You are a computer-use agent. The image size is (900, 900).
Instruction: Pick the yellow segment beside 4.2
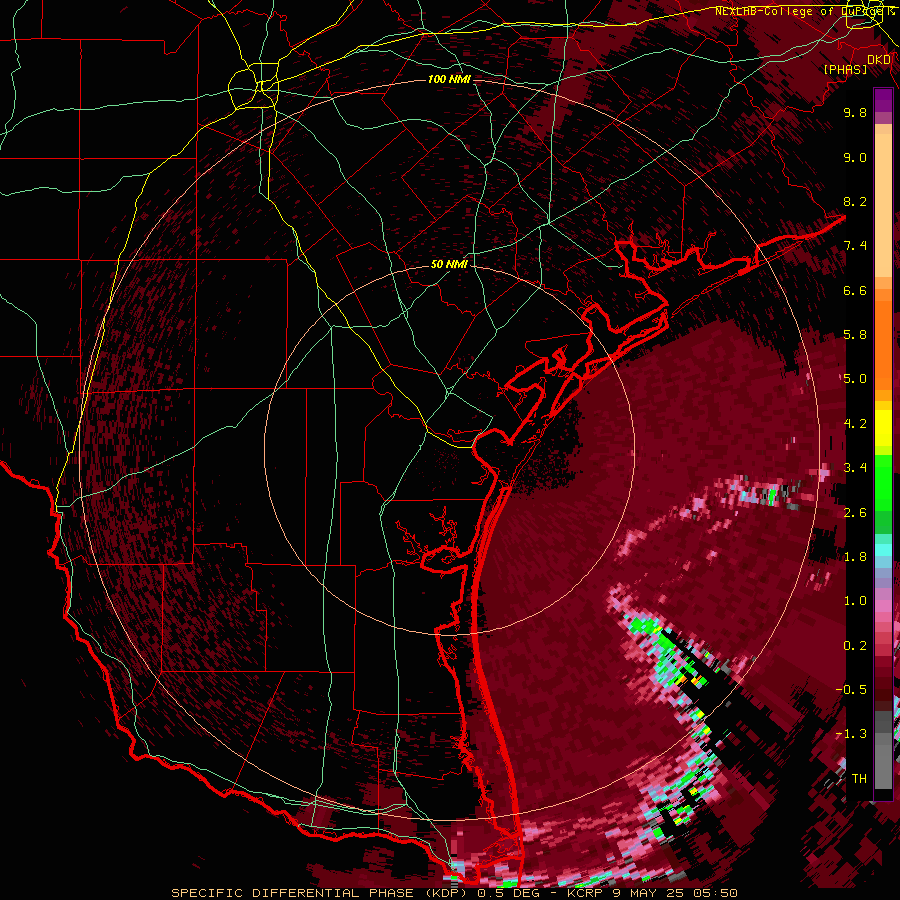tap(883, 428)
